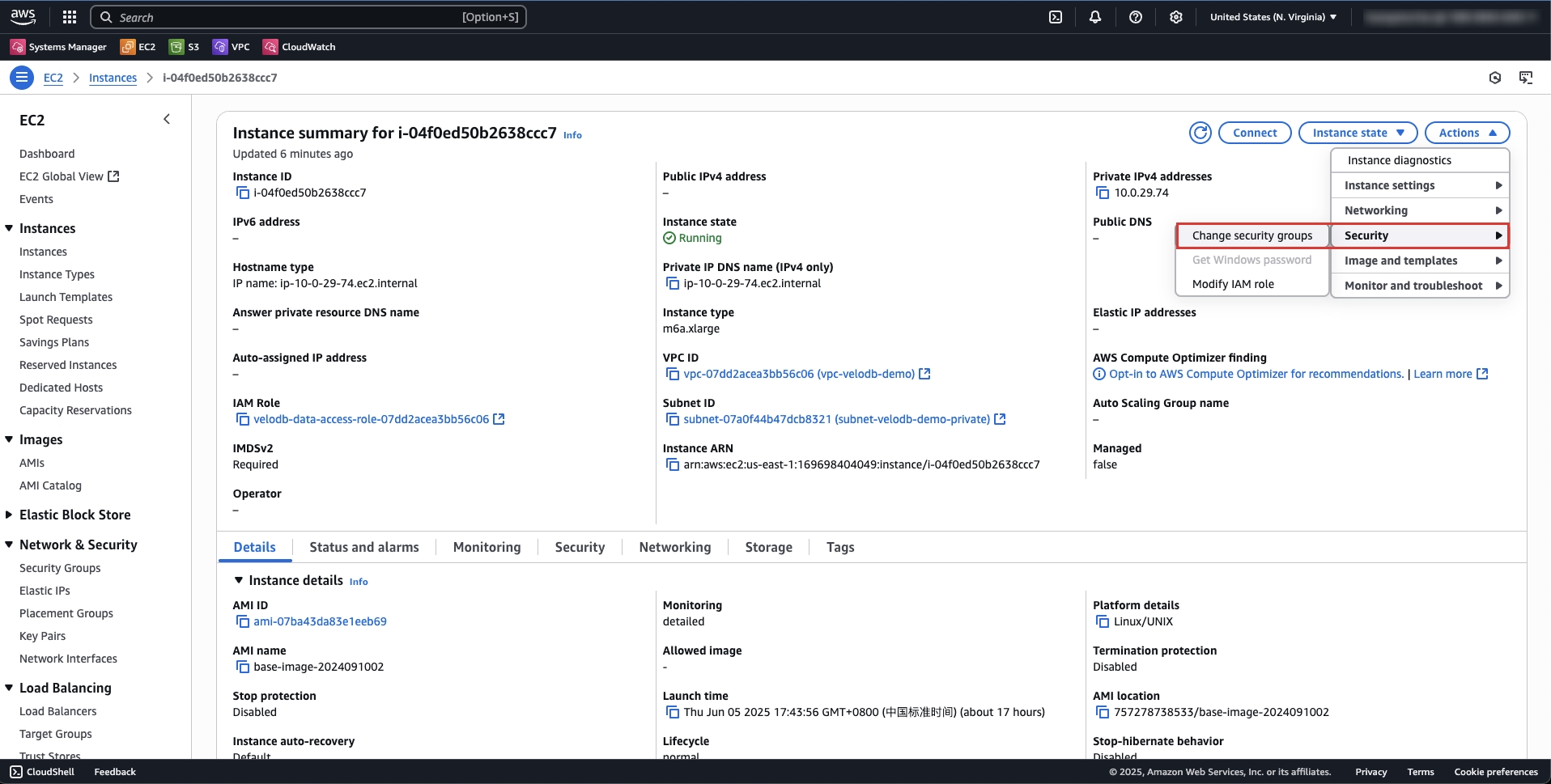Open the notifications bell
This screenshot has height=784, width=1551.
(1095, 17)
